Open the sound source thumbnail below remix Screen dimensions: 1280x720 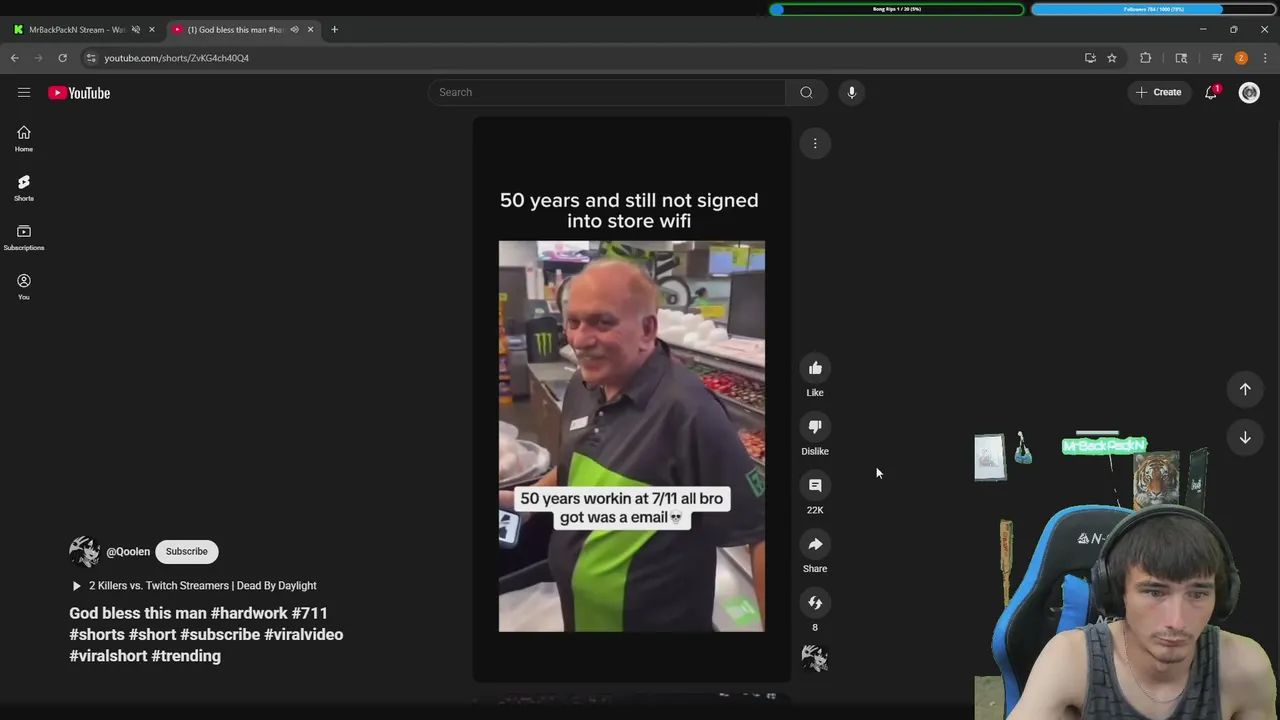coord(815,658)
